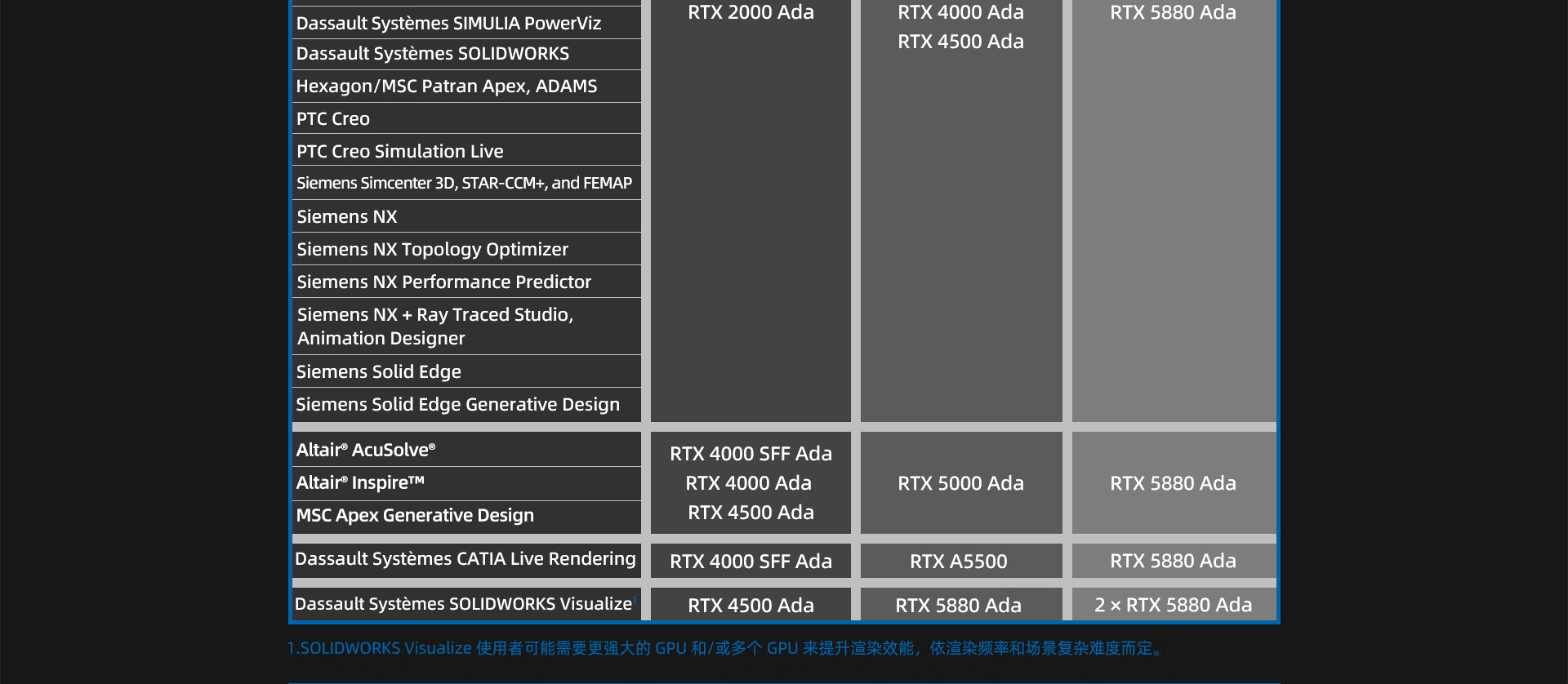The width and height of the screenshot is (1568, 684).
Task: Select the Hexagon/MSC Patran Apex, ADAMS entry
Action: (x=446, y=87)
